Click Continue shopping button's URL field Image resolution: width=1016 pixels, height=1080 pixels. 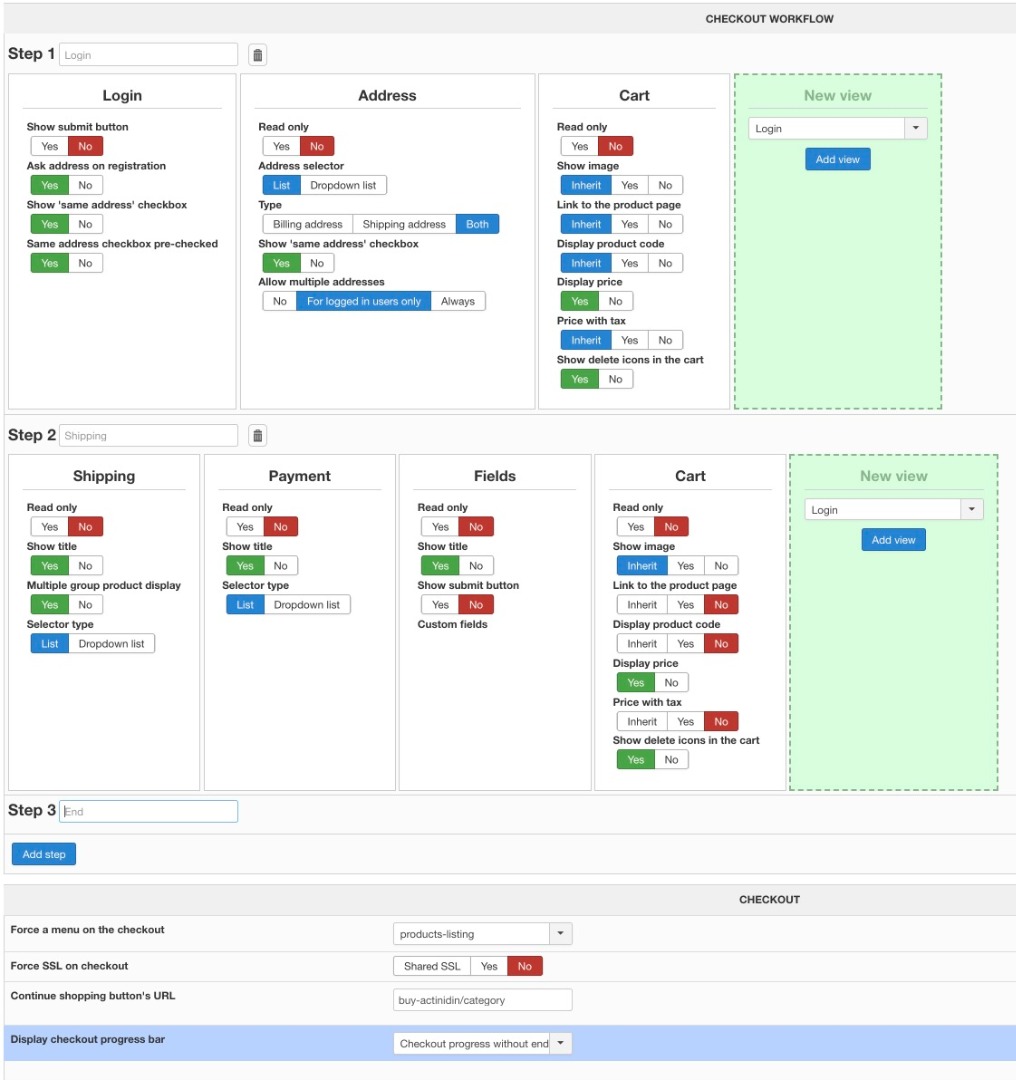coord(482,1000)
